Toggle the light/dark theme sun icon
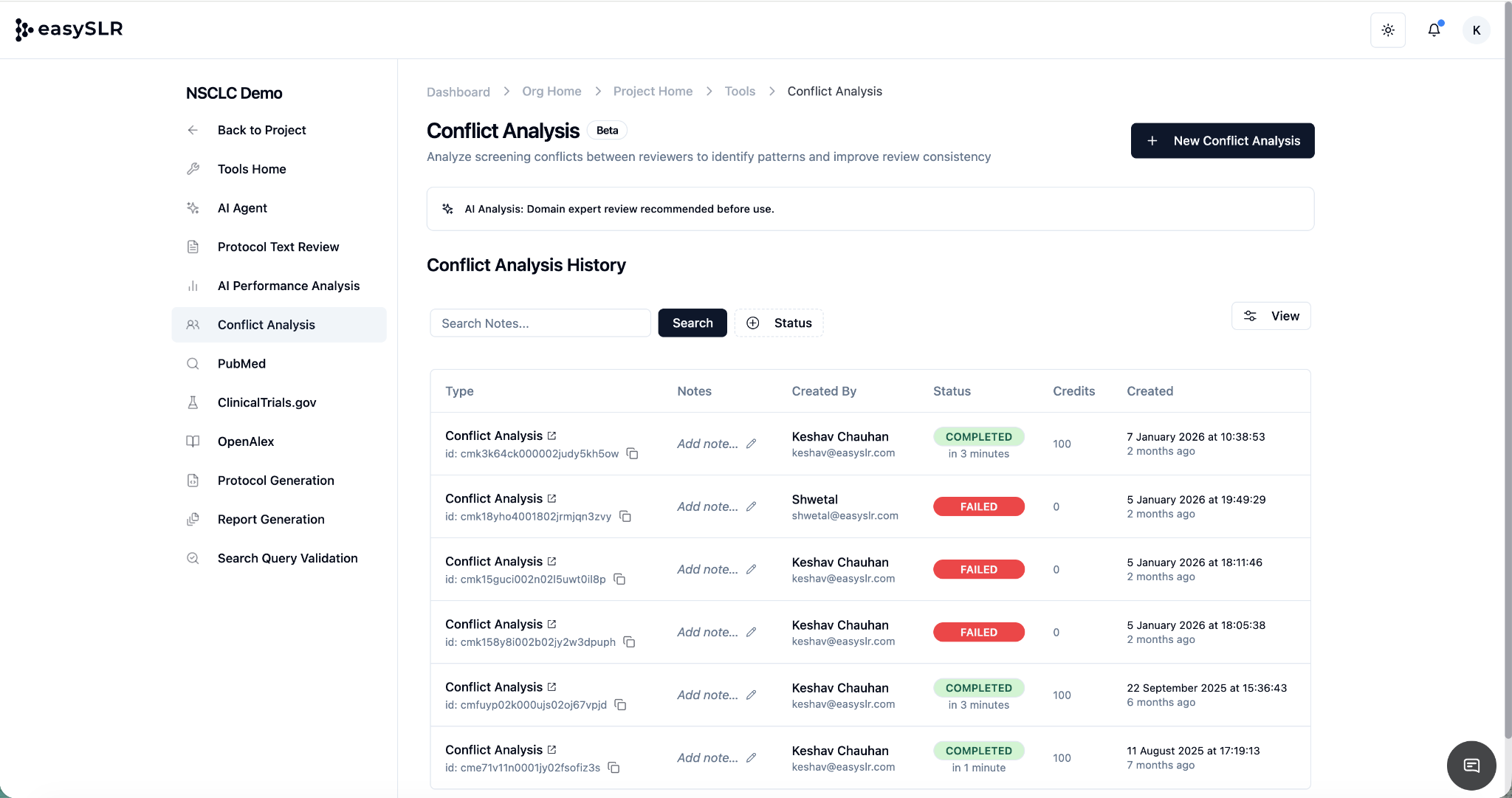The height and width of the screenshot is (798, 1512). click(1387, 30)
